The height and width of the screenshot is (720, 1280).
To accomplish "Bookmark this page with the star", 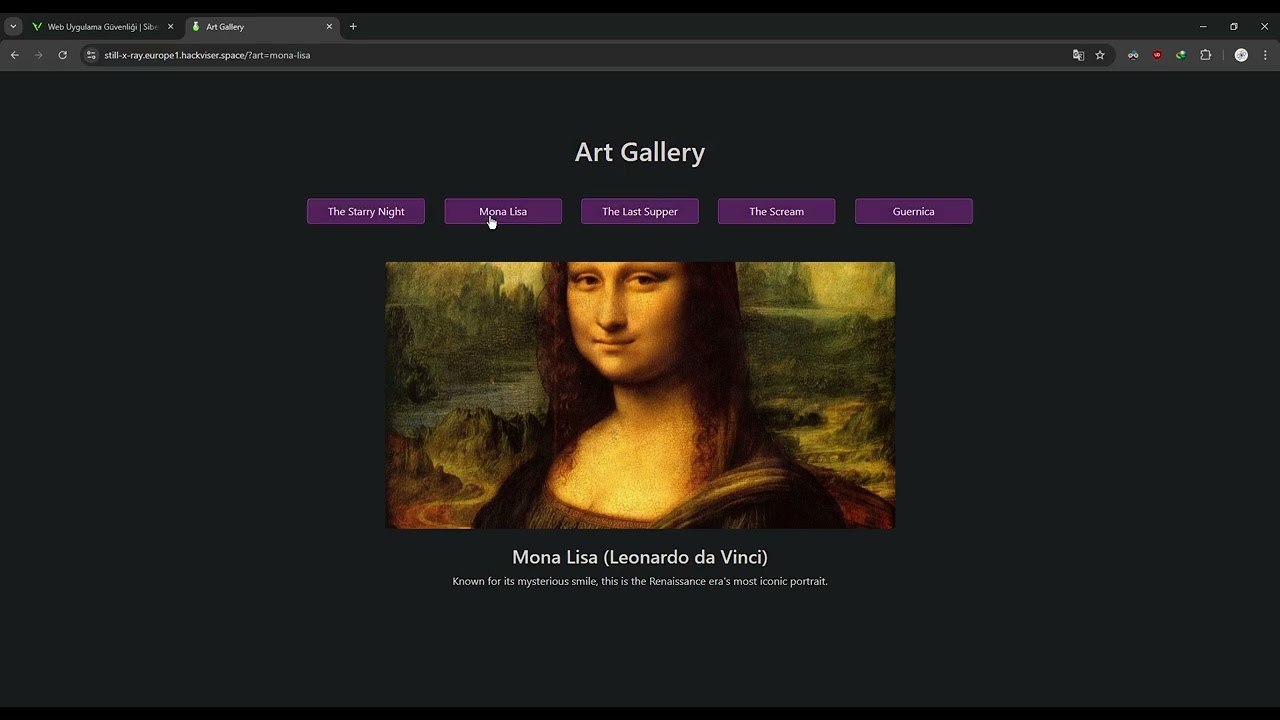I will click(x=1100, y=55).
